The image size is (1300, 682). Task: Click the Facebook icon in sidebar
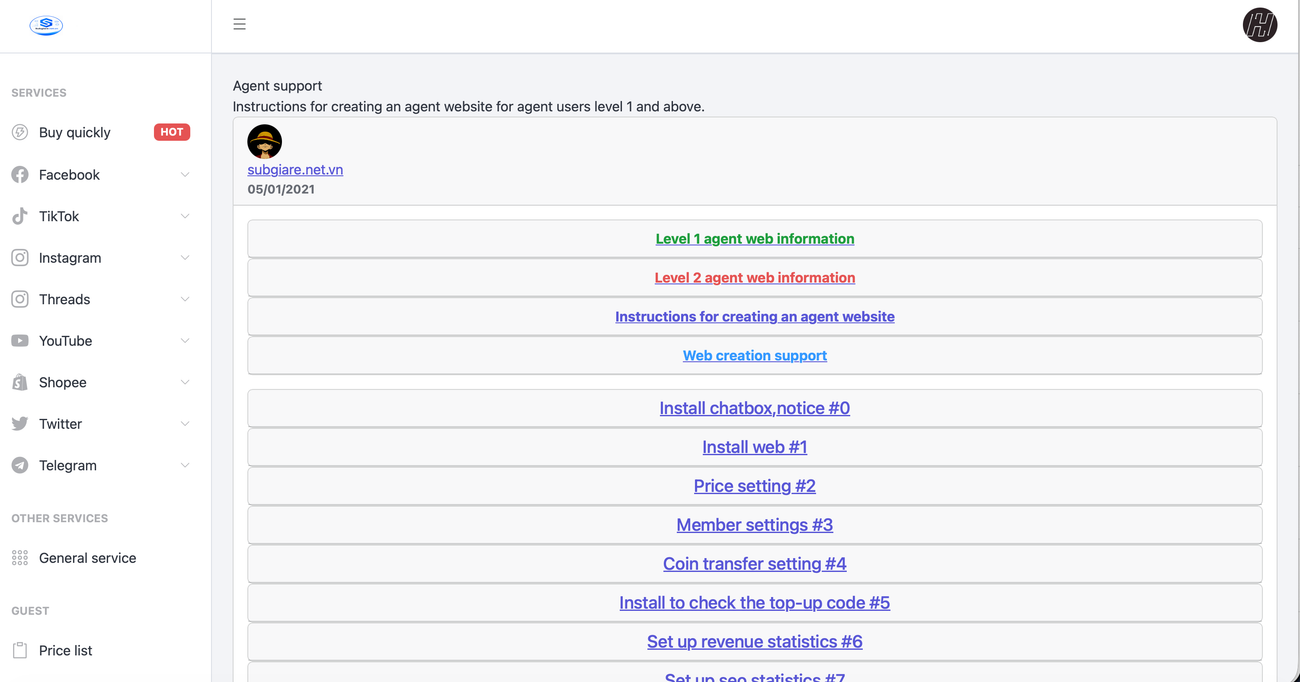pos(20,175)
